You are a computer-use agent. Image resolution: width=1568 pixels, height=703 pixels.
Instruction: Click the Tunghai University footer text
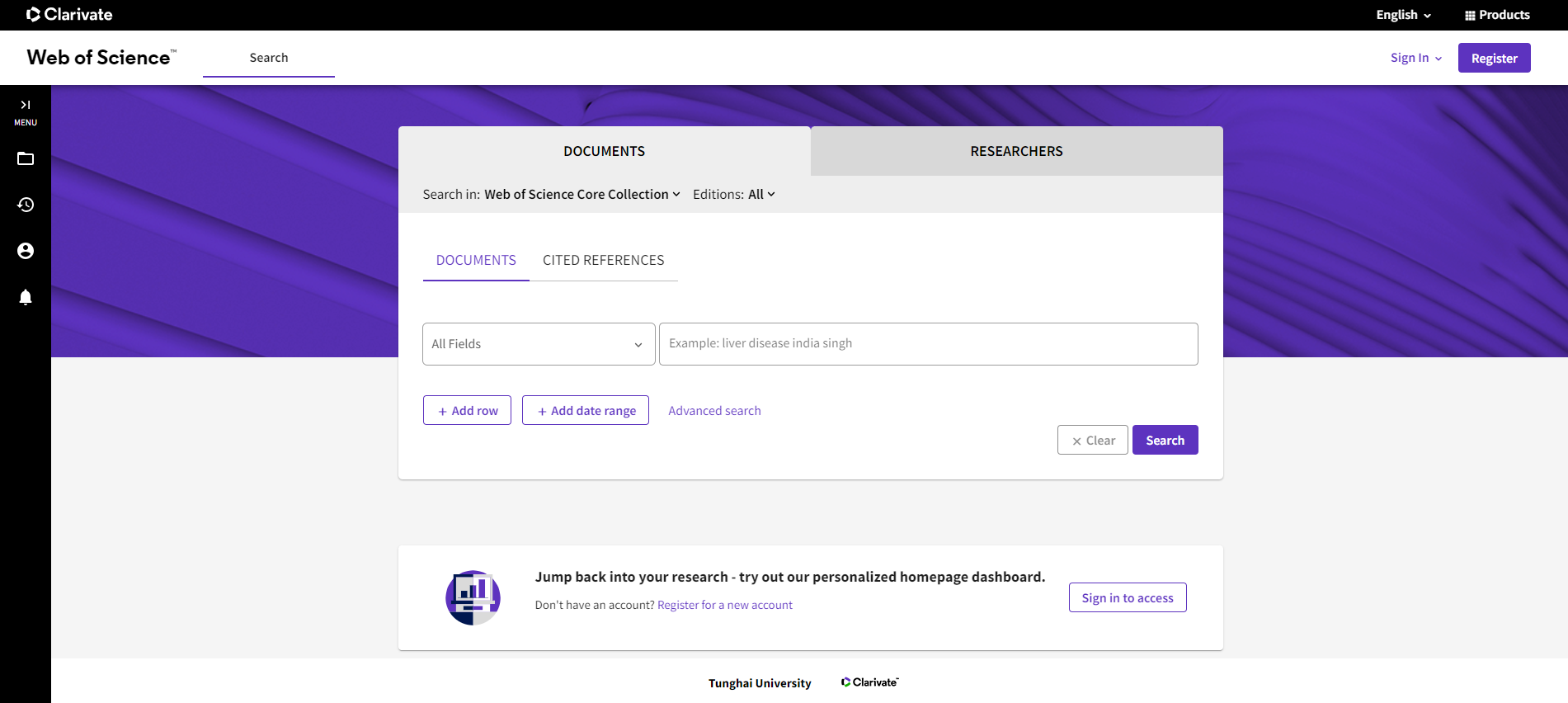(x=760, y=683)
